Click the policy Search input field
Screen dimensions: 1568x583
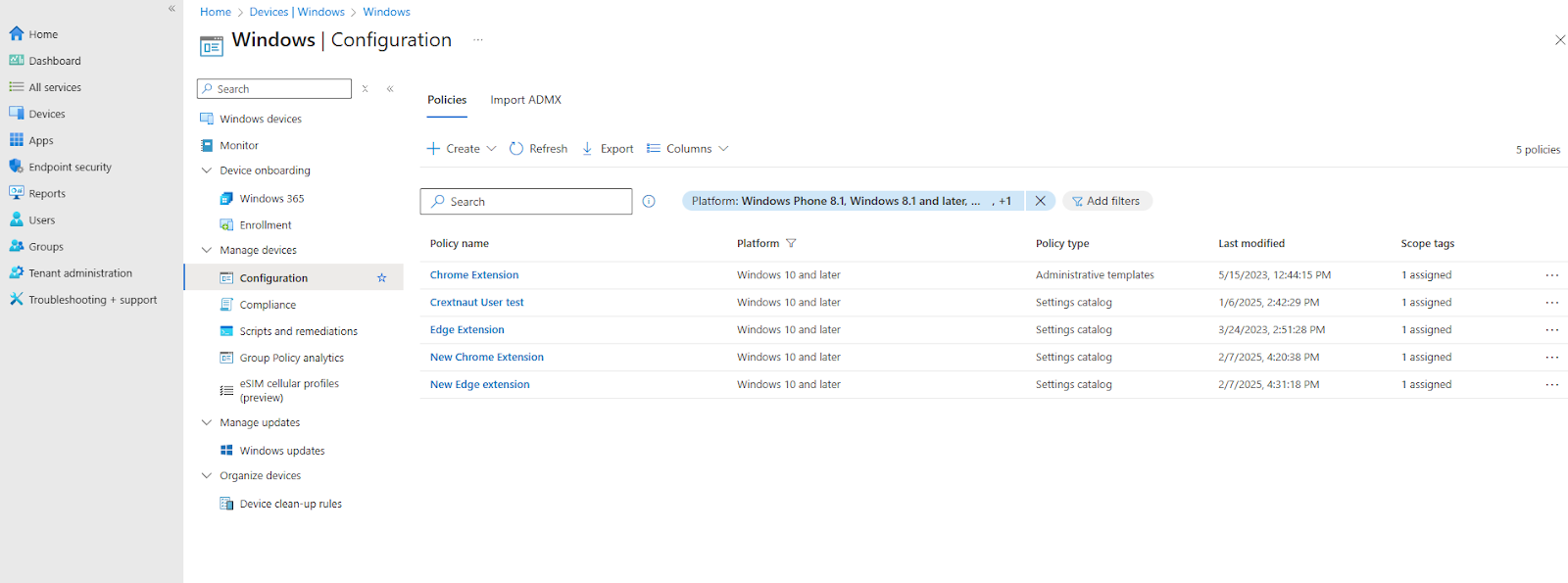(x=526, y=201)
